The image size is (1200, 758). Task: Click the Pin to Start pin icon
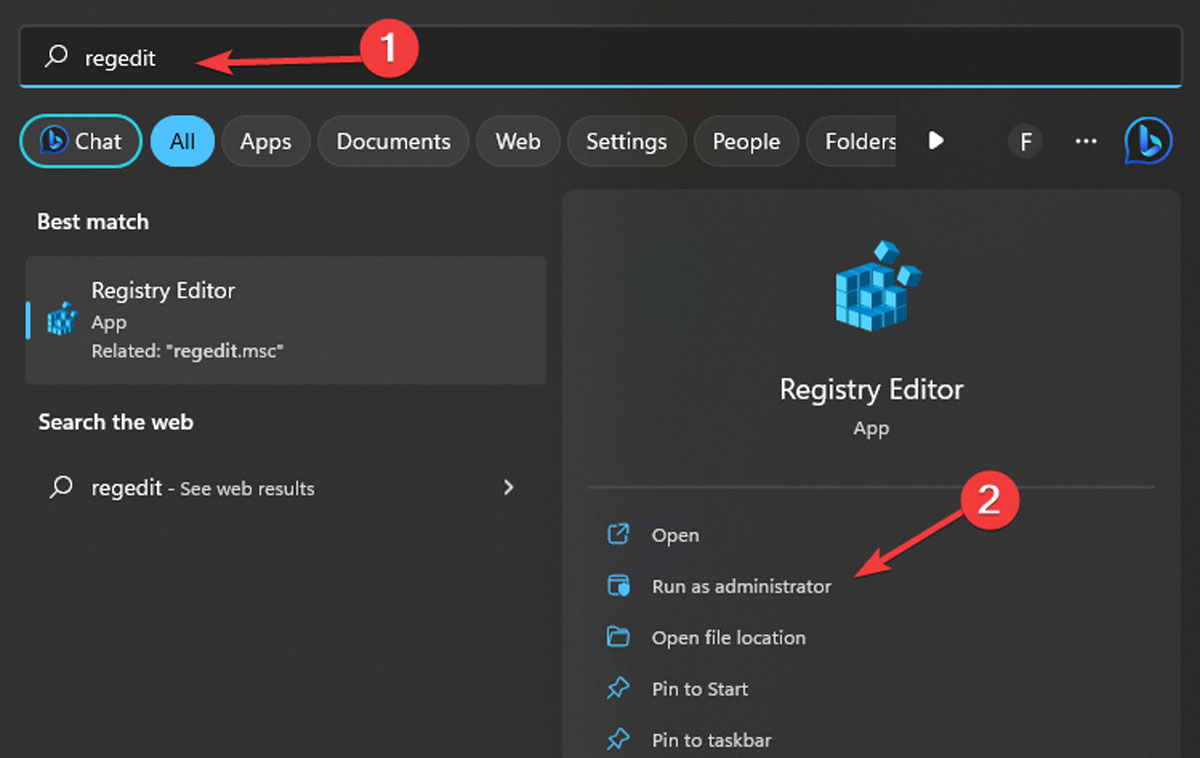[x=618, y=688]
